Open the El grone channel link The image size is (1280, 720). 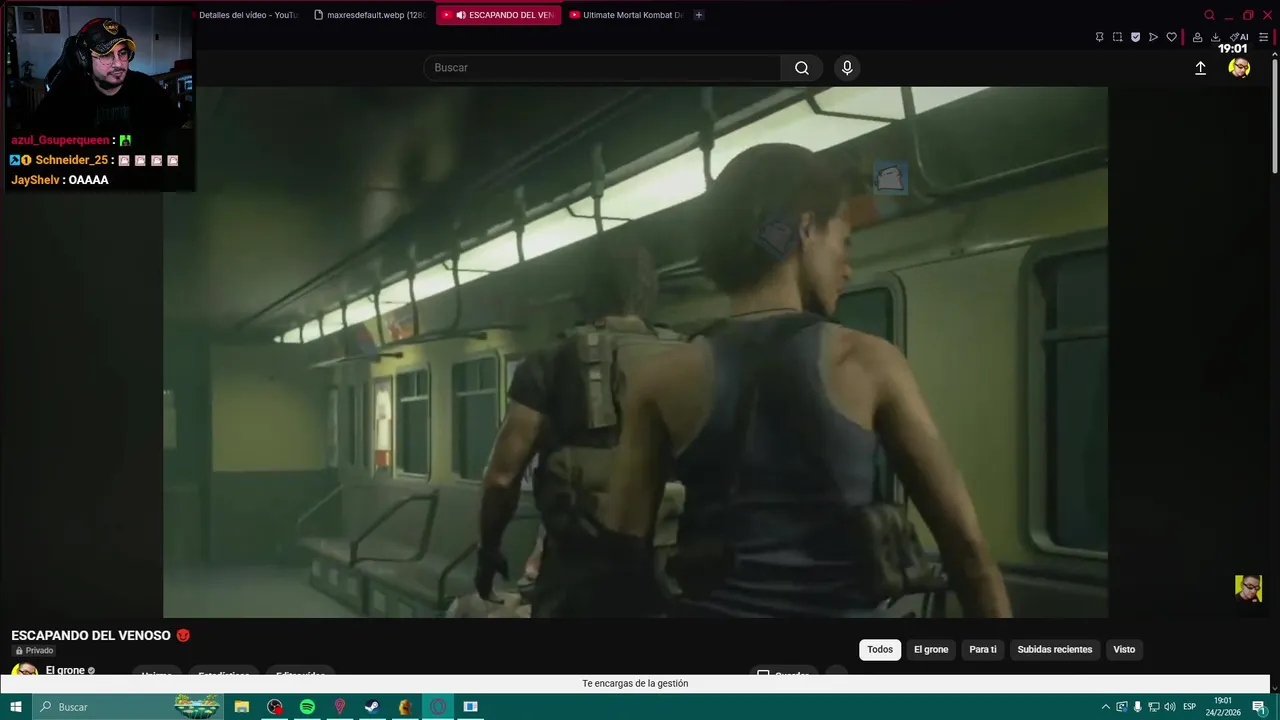[65, 670]
